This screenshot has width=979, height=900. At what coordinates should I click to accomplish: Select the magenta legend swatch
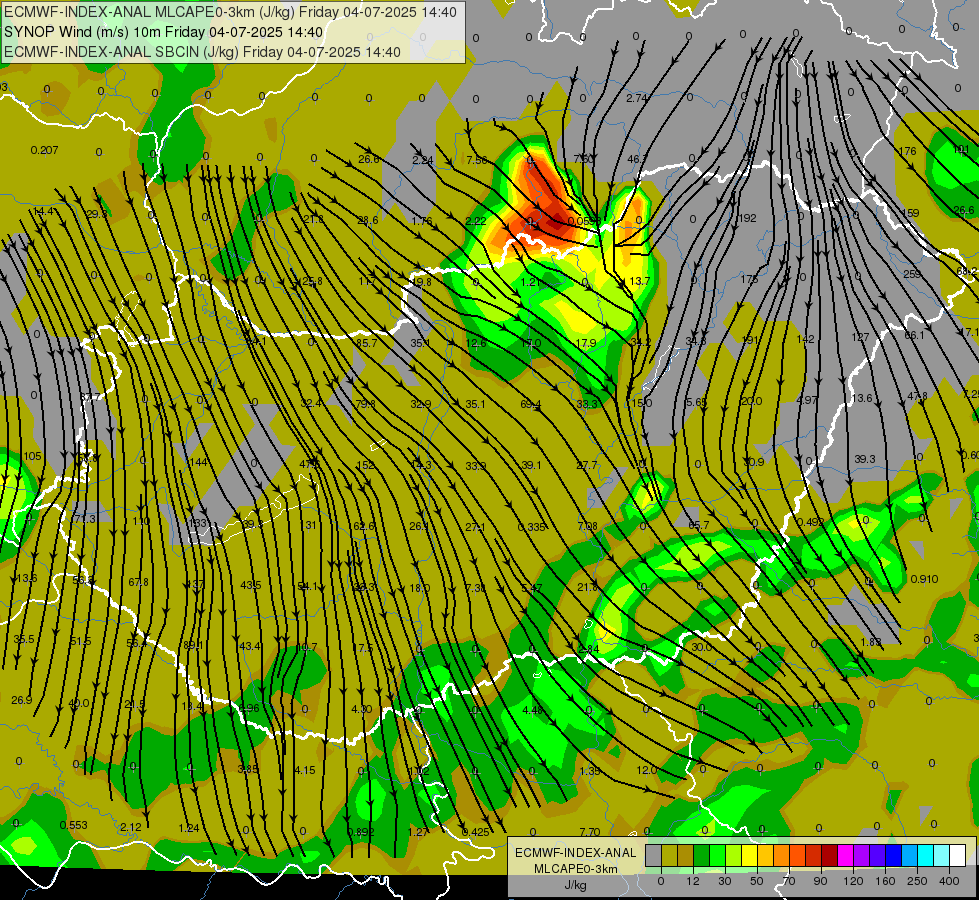point(846,855)
